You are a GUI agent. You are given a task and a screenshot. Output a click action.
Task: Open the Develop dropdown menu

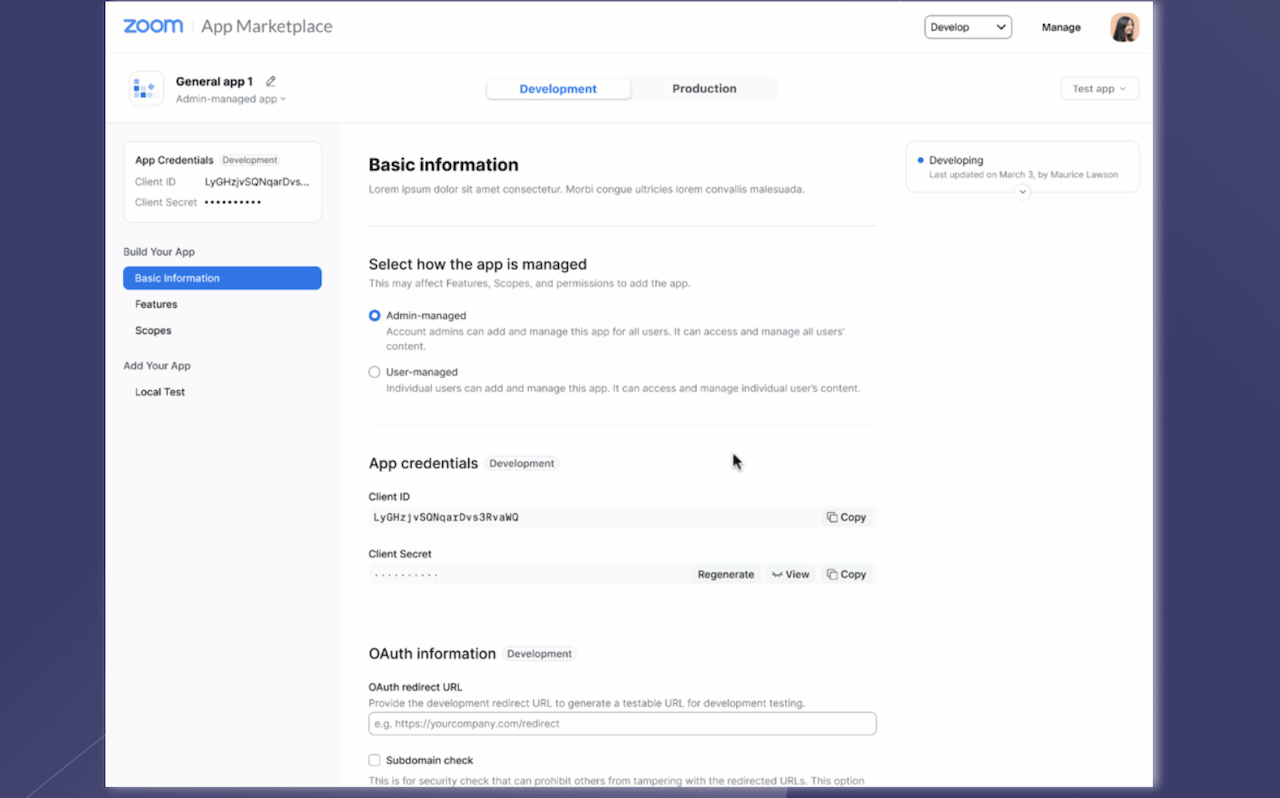click(x=967, y=27)
